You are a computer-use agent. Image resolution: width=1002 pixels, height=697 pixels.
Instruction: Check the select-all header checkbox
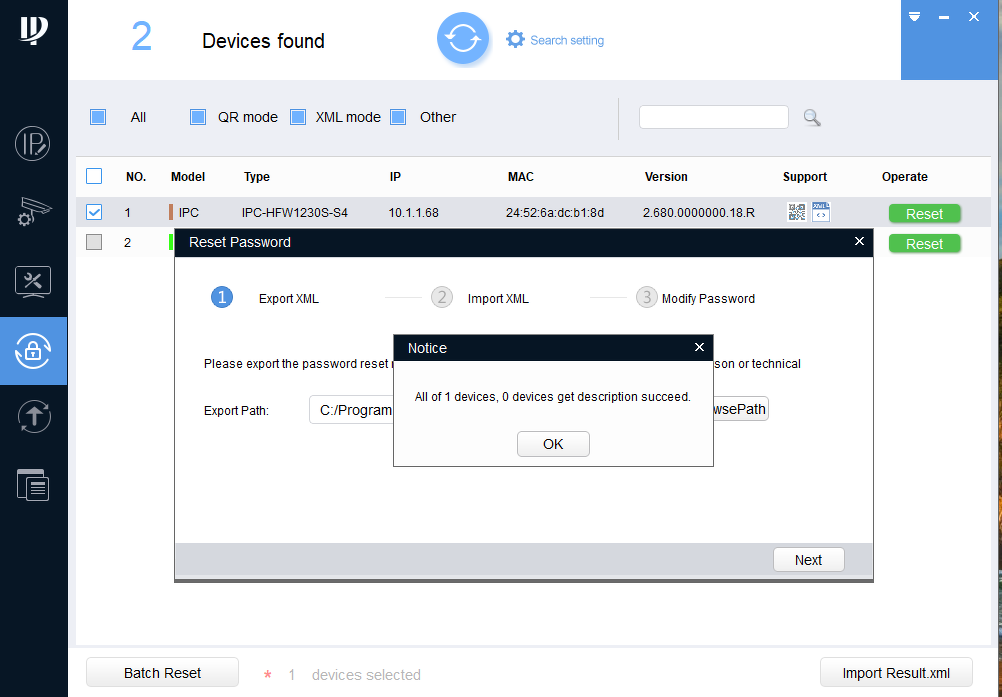pos(94,176)
